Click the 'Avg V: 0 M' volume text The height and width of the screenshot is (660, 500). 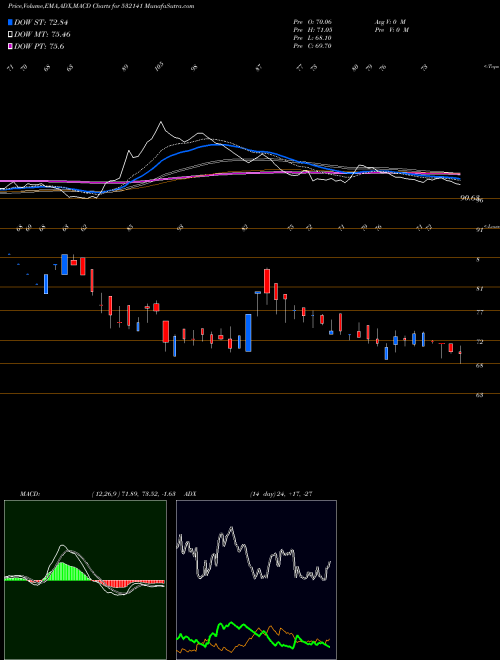click(389, 21)
